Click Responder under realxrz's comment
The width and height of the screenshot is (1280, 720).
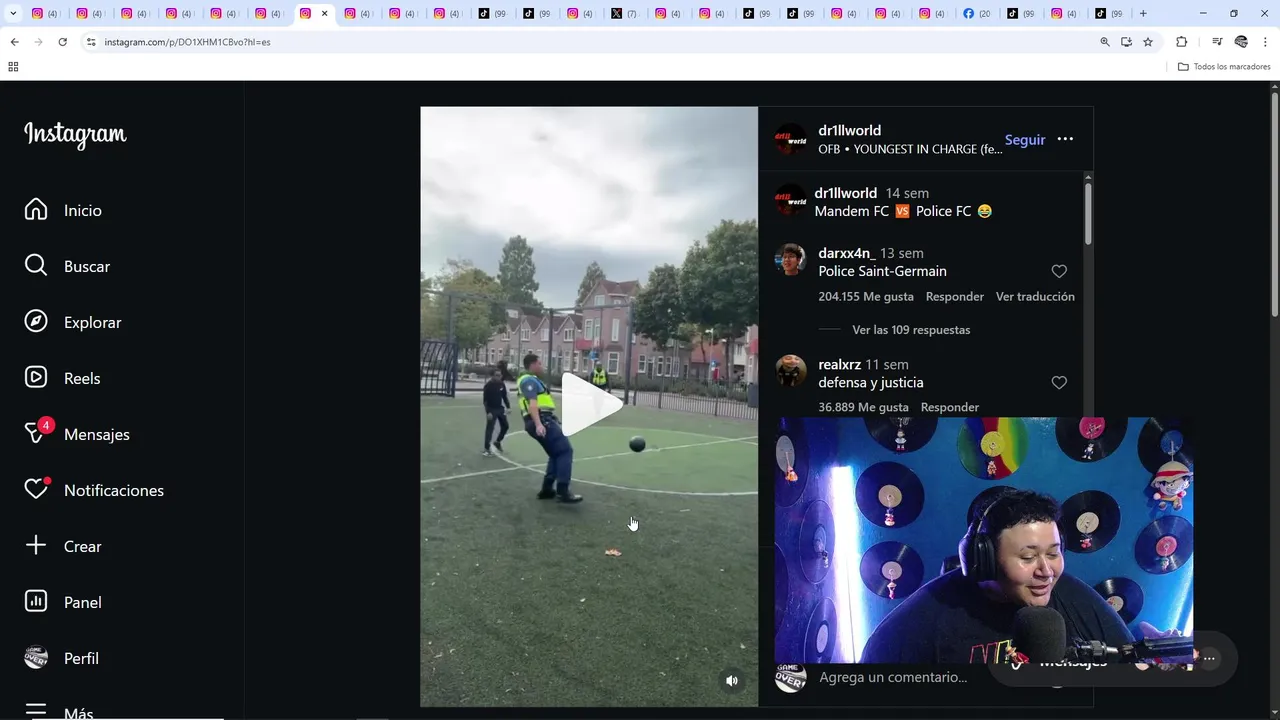[x=949, y=407]
